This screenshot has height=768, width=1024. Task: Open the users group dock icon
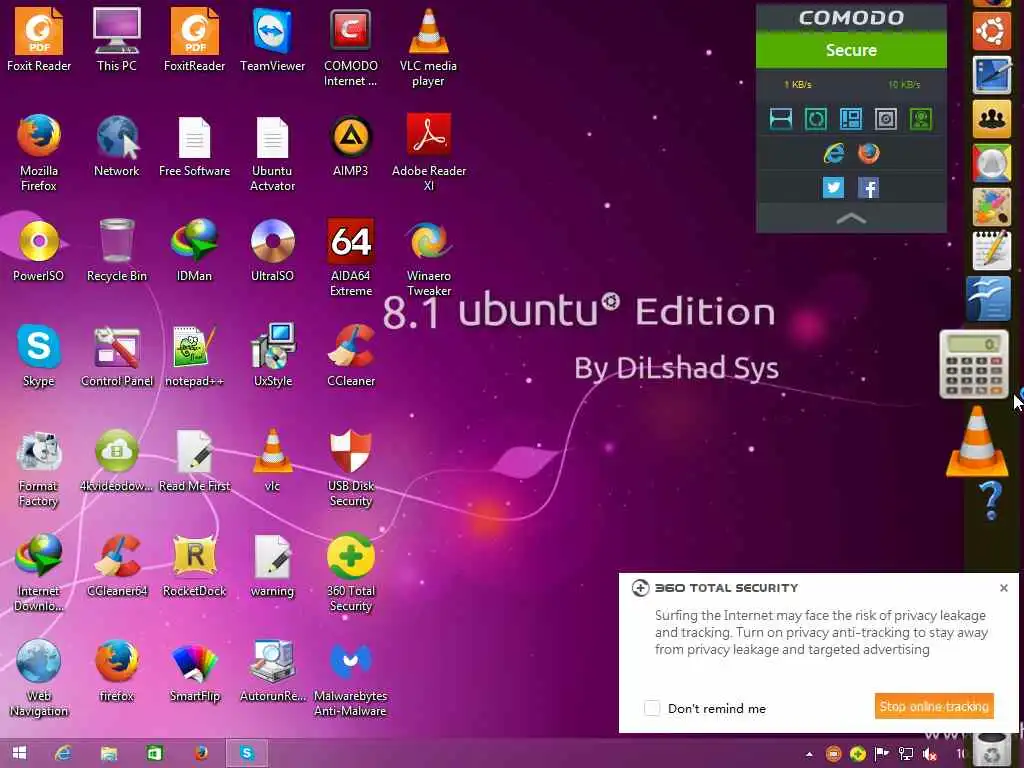coord(991,118)
